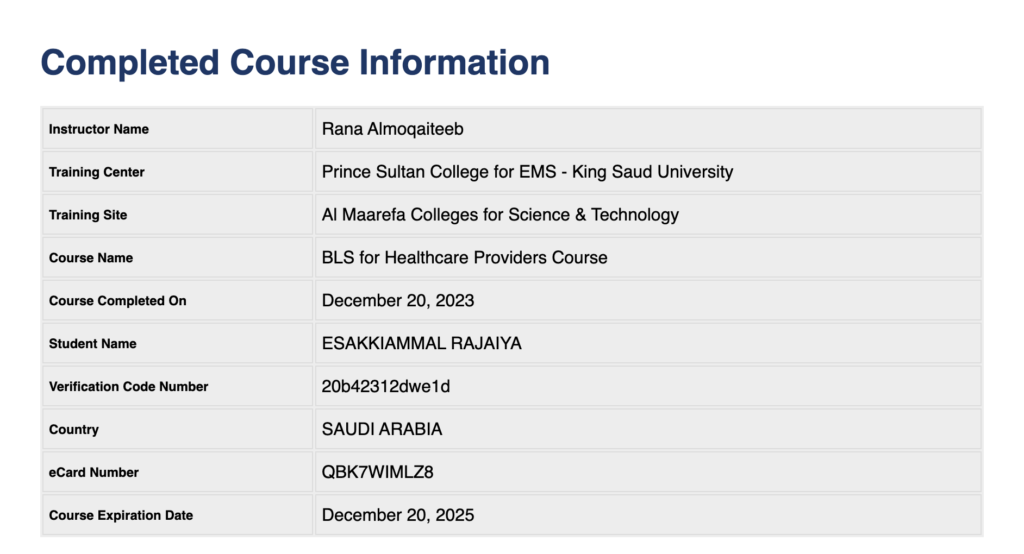Click the Country label cell
The height and width of the screenshot is (554, 1024).
click(x=74, y=430)
